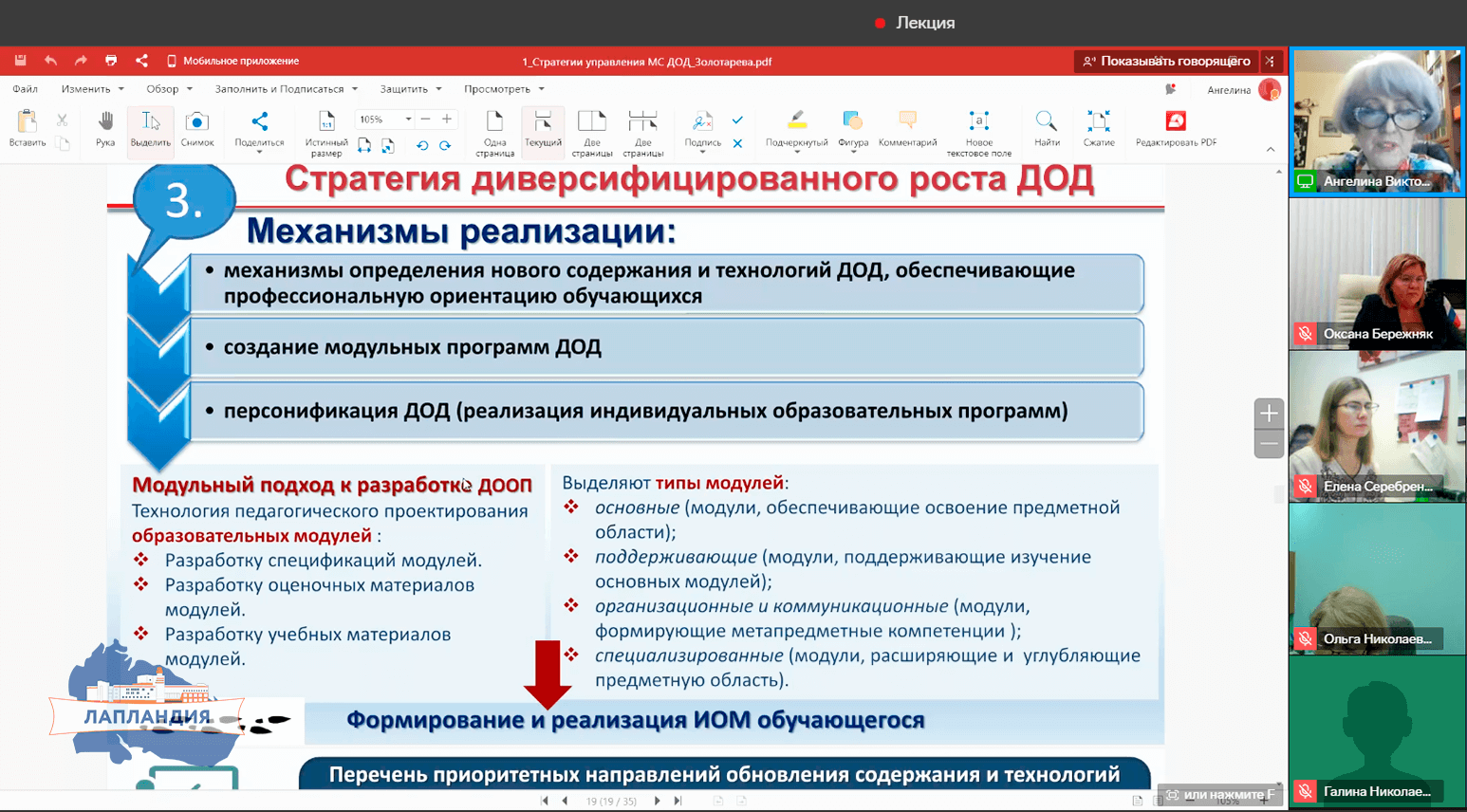Click the blue checkmark icon next to Подпись
This screenshot has width=1467, height=812.
click(x=737, y=120)
